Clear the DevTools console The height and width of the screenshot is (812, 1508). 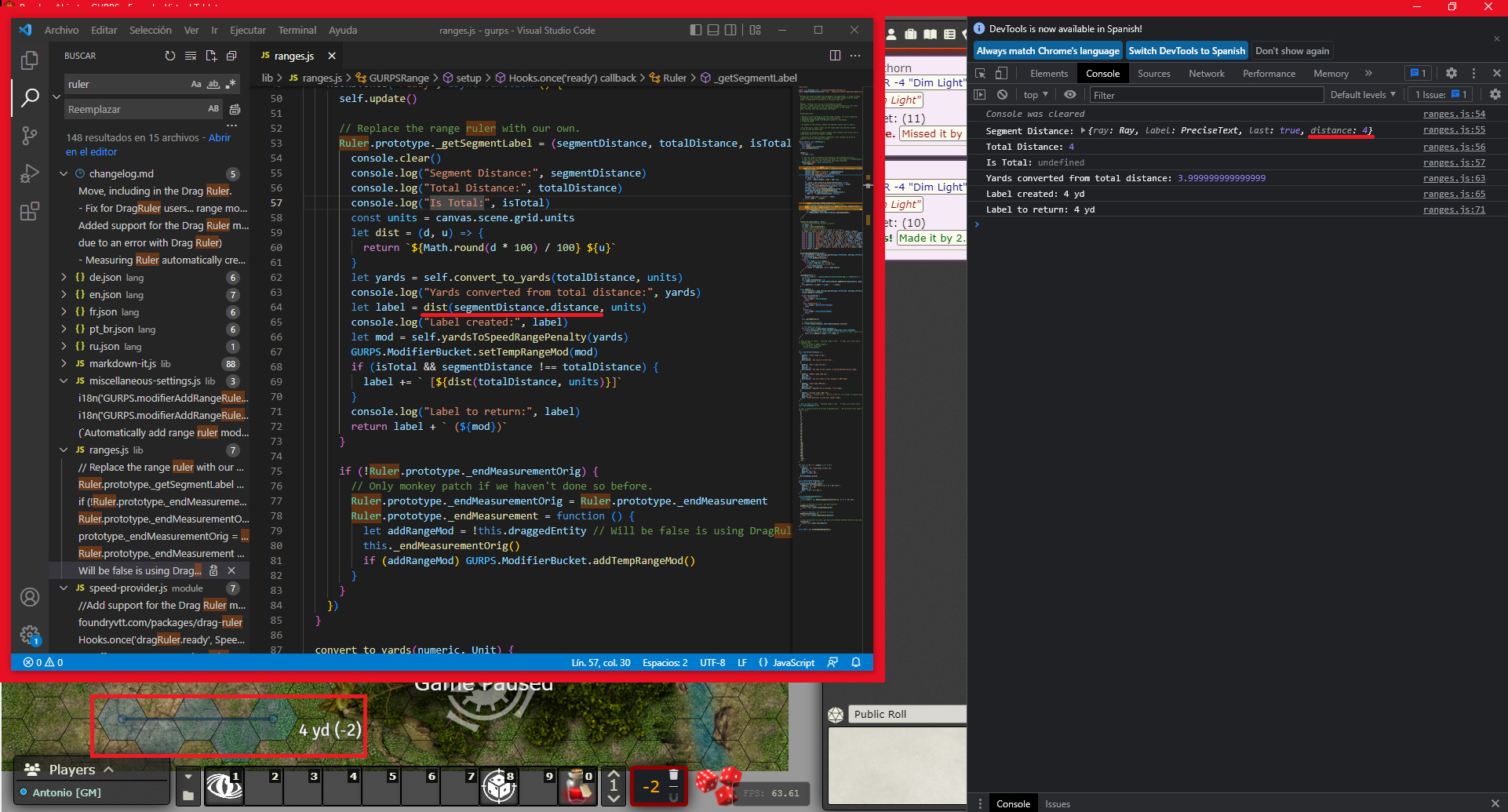tap(1003, 94)
